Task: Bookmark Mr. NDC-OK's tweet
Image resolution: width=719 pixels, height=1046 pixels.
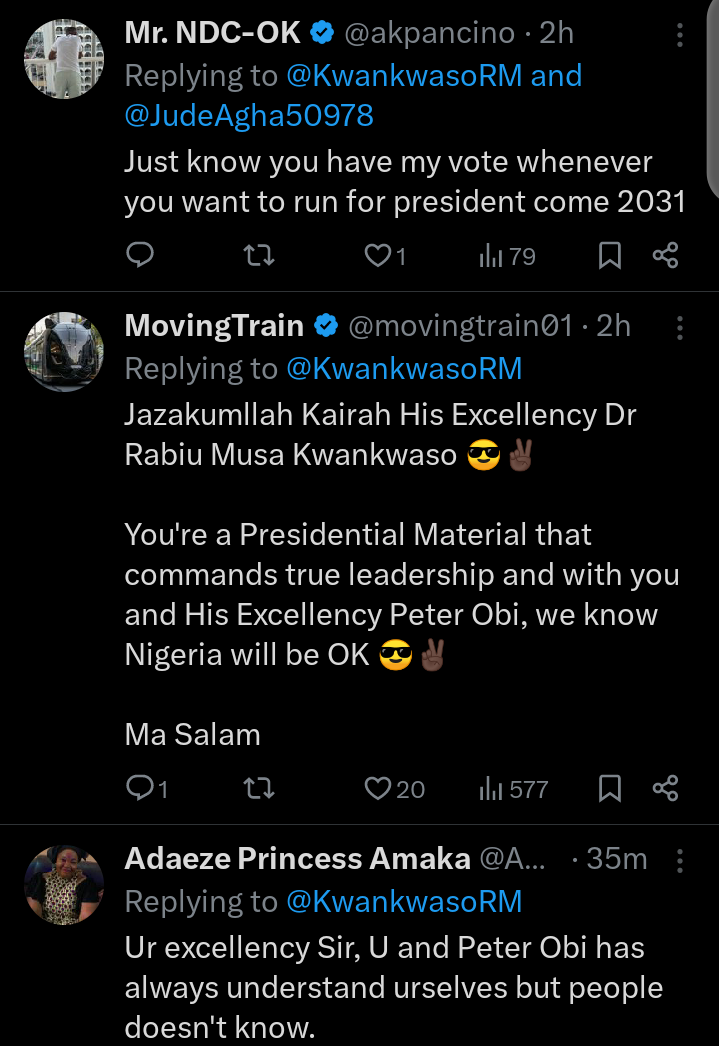Action: pyautogui.click(x=610, y=255)
